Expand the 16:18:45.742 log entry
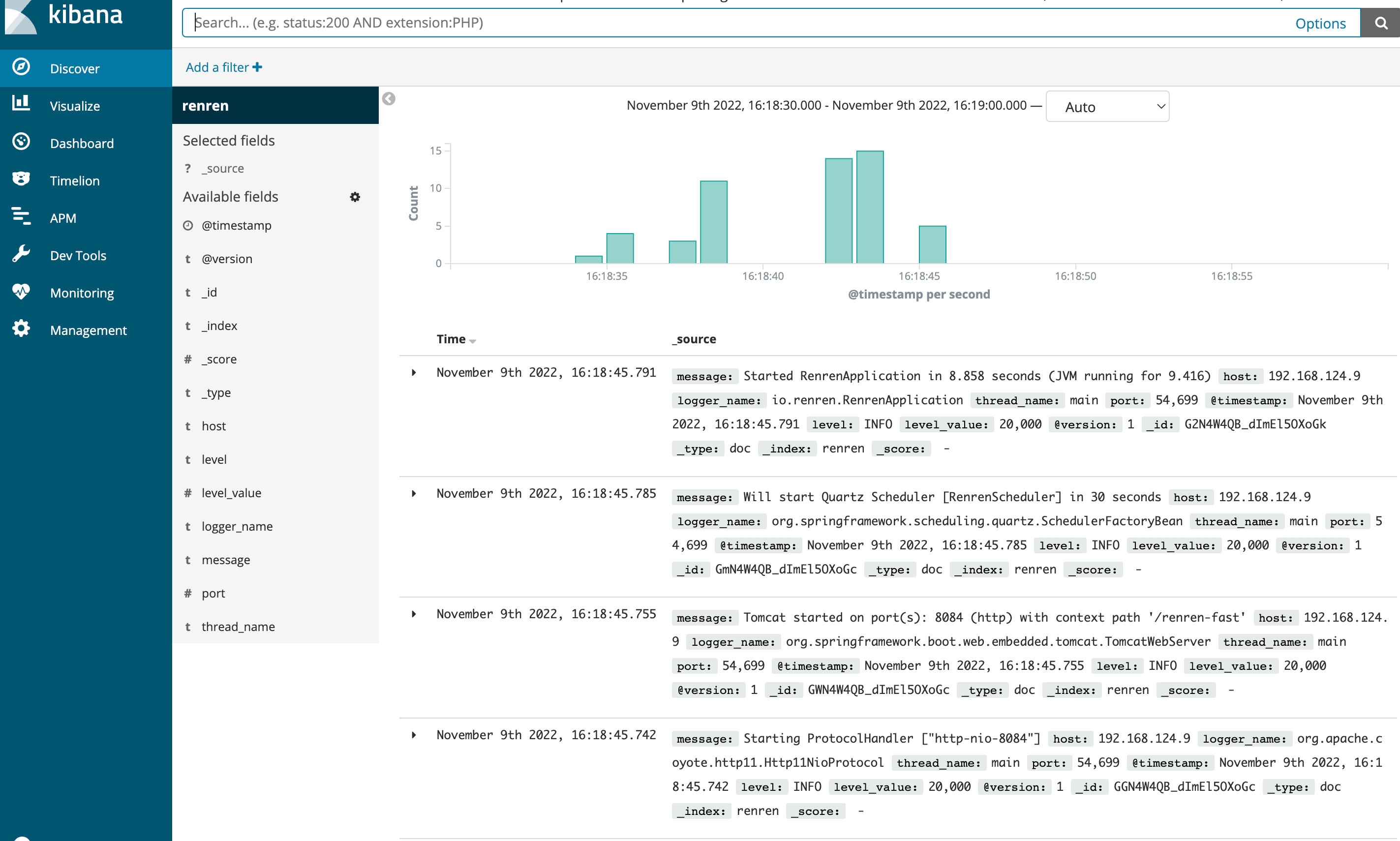The height and width of the screenshot is (841, 1400). pyautogui.click(x=414, y=735)
